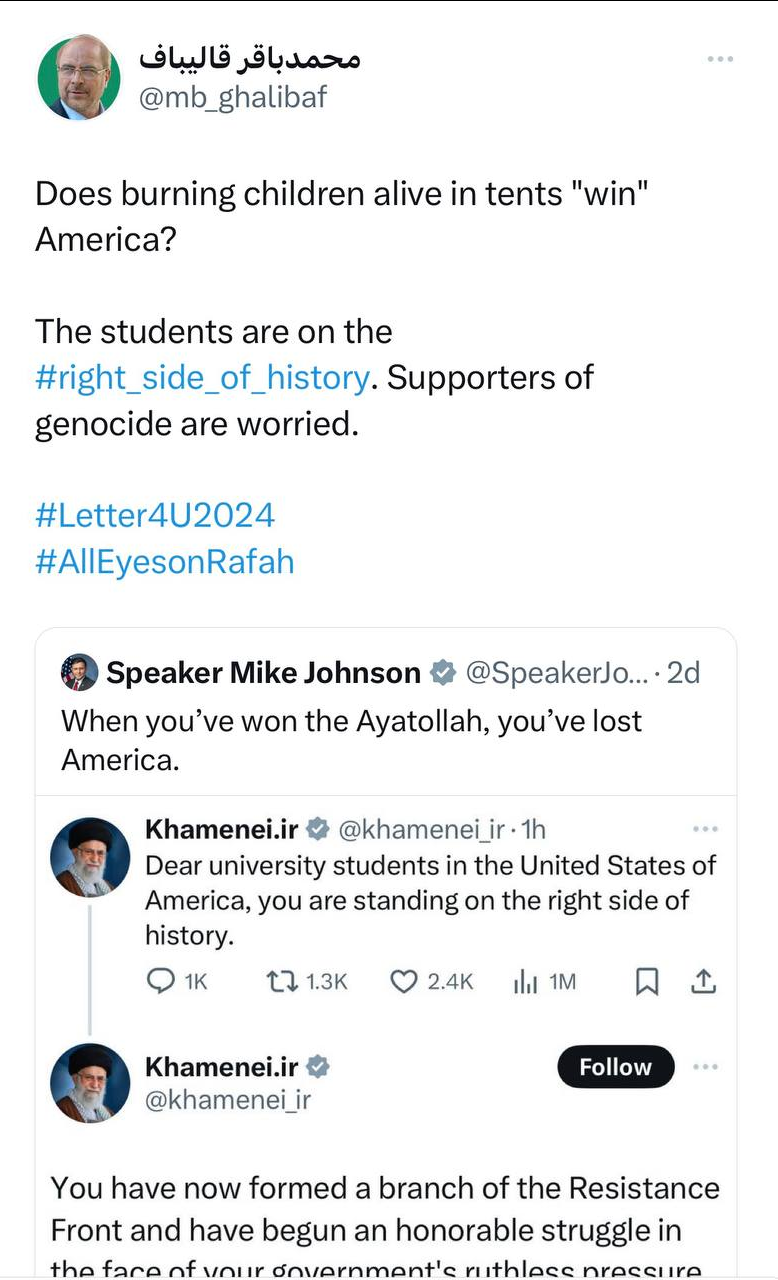Click the Khamenei.ir avatar on first reply
This screenshot has width=778, height=1280.
click(91, 857)
